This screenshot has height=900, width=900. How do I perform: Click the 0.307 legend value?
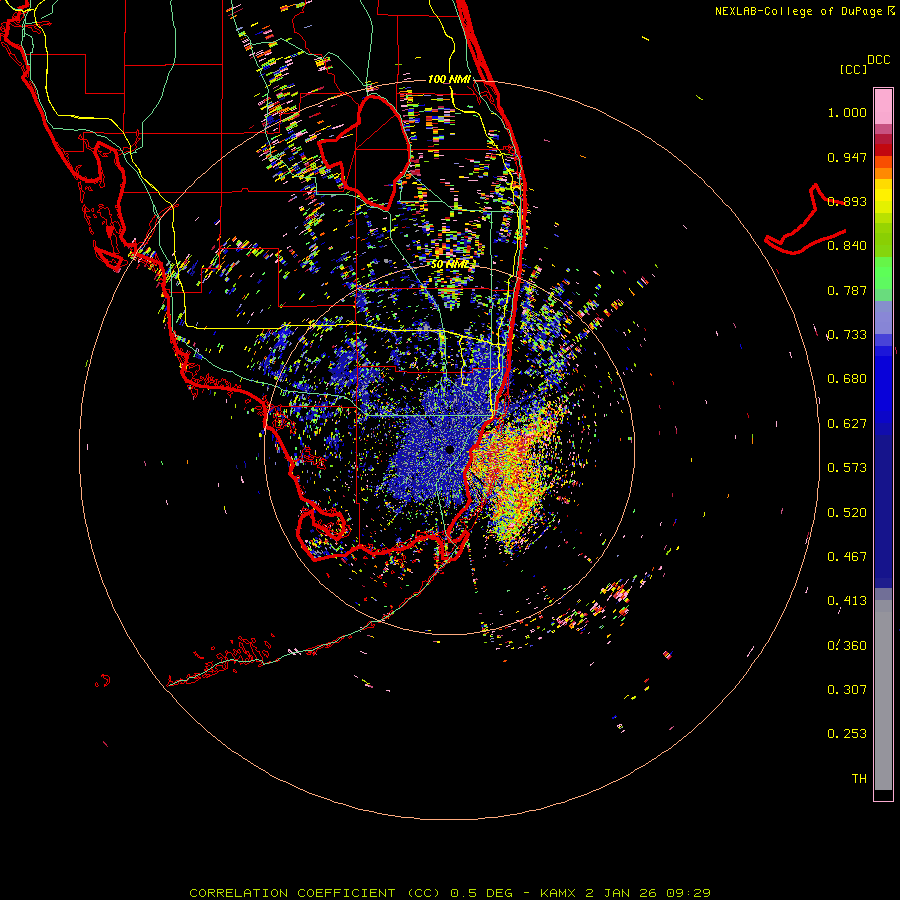tap(847, 690)
